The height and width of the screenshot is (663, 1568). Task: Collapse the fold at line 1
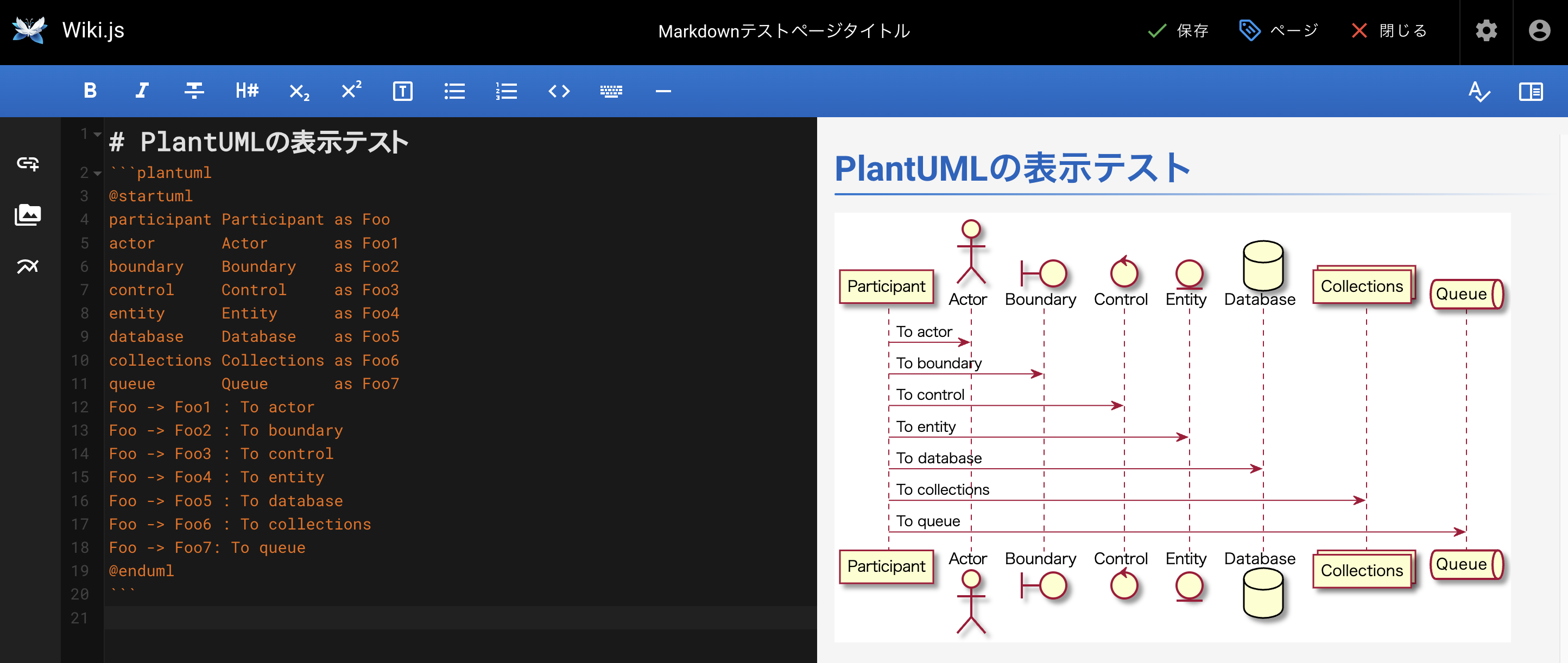(x=97, y=134)
